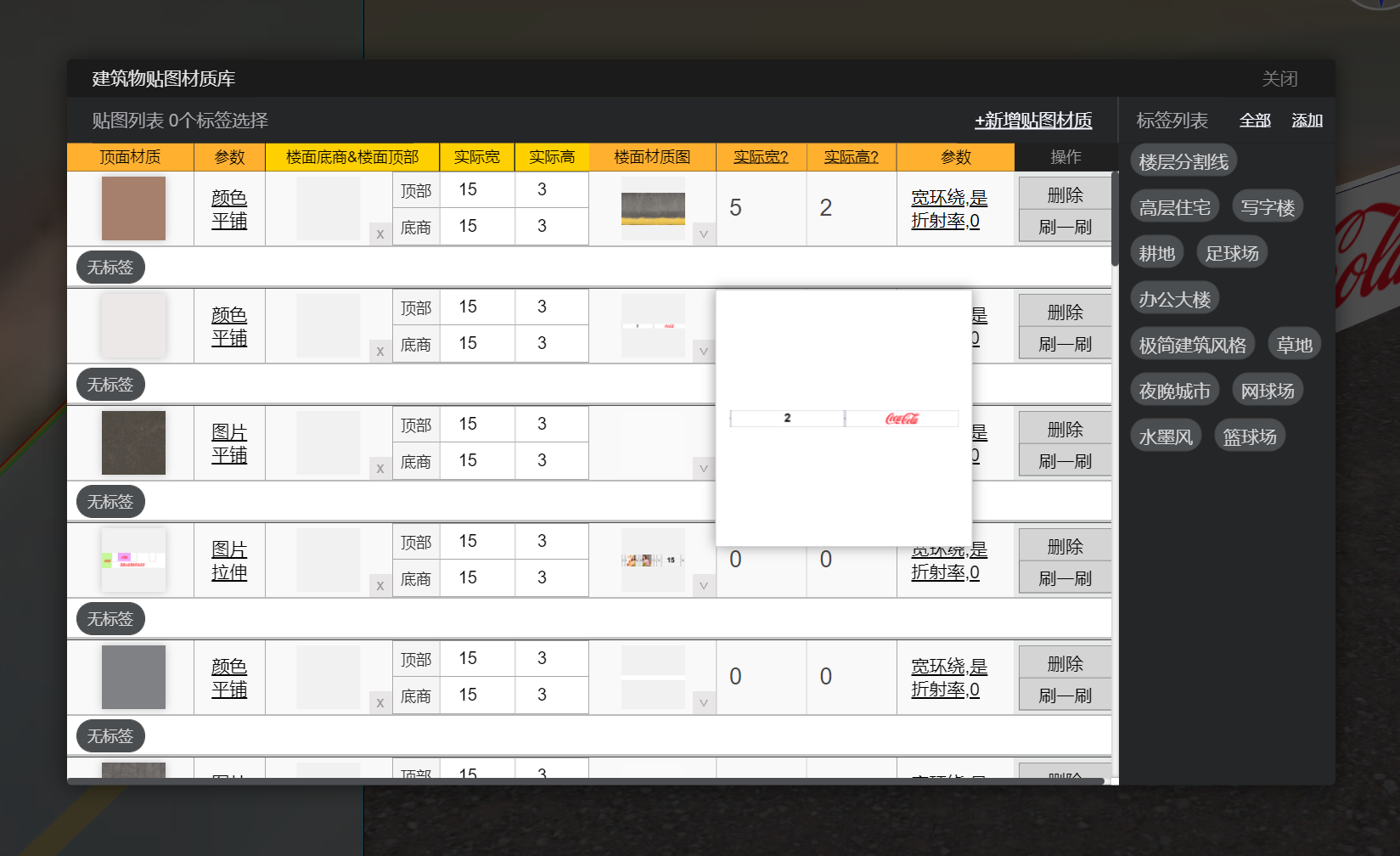This screenshot has height=856, width=1400.
Task: Open the 图片 拉伸 parameter link
Action: [x=229, y=560]
